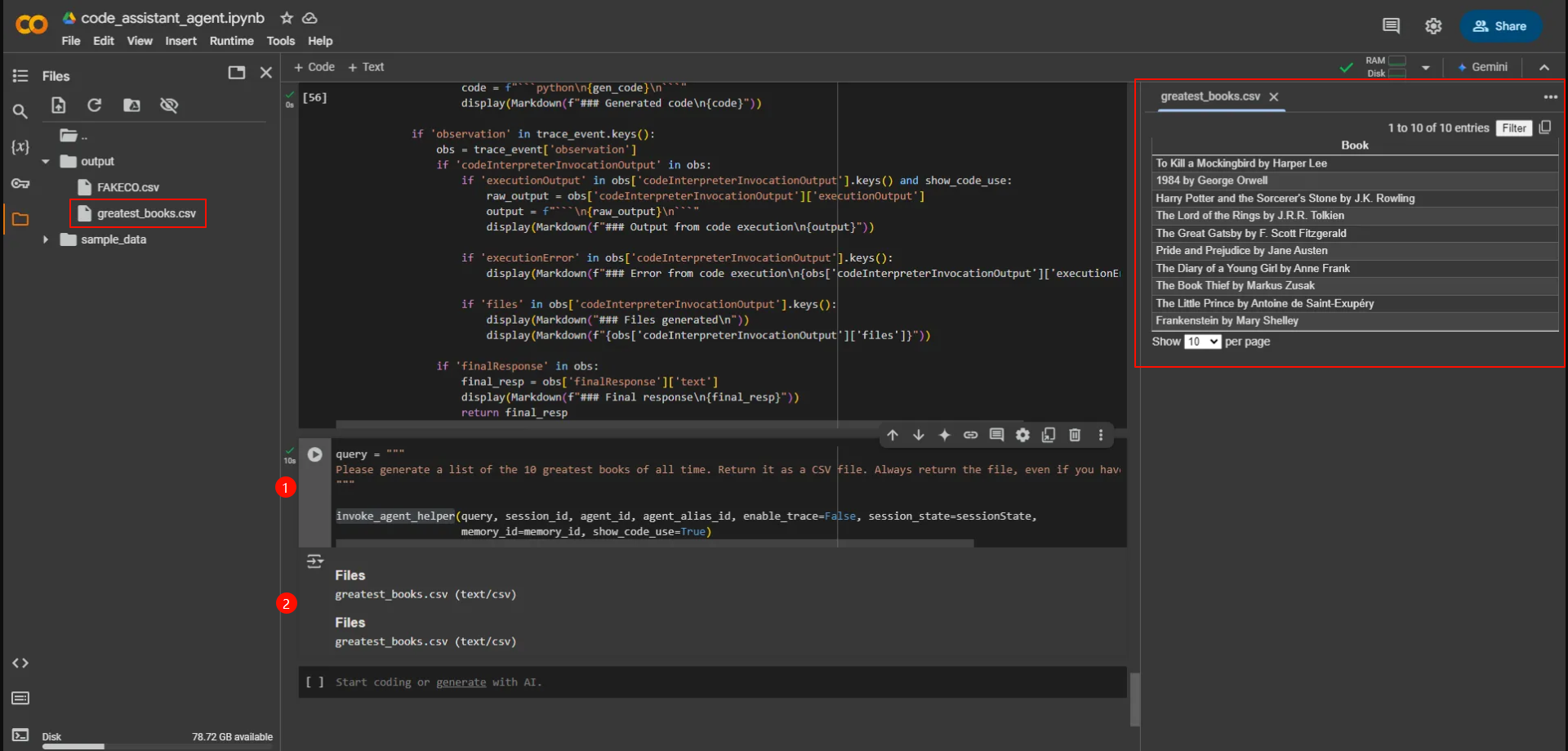Open the Edit menu
1568x751 pixels.
tap(104, 41)
